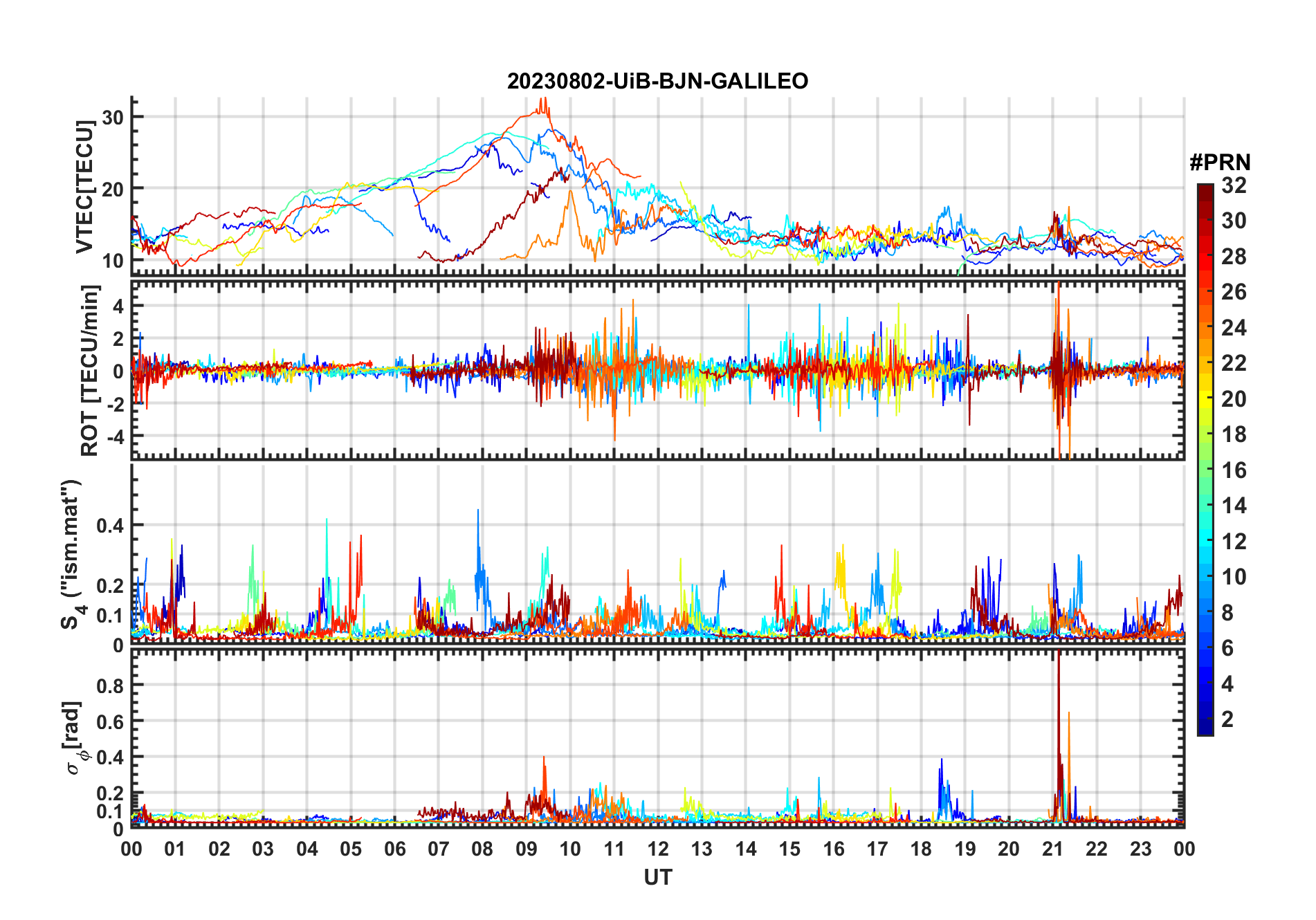Click the 14 label on the PRN colorbar
This screenshot has width=1316, height=920.
click(1234, 506)
